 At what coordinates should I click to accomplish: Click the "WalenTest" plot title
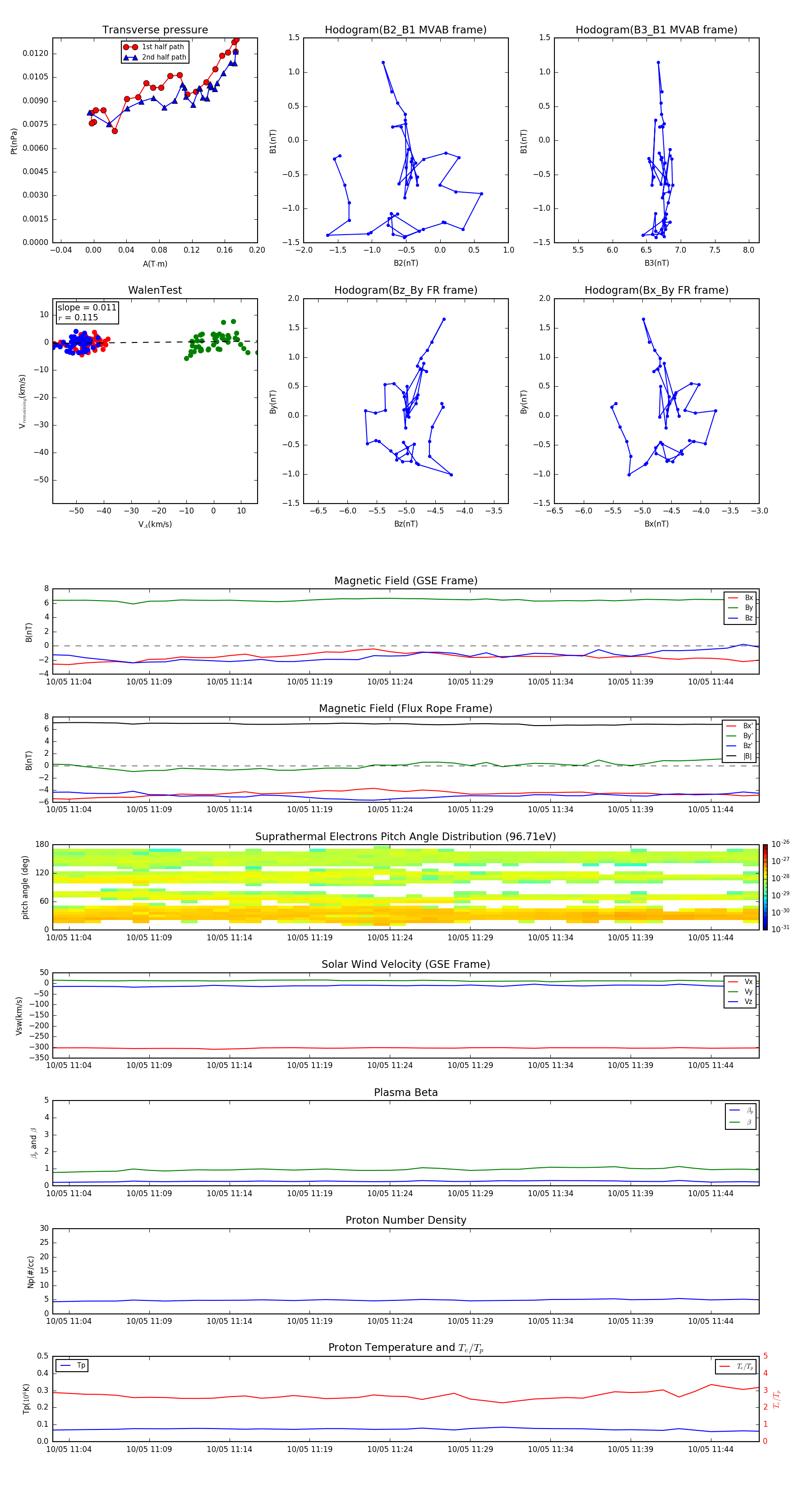click(155, 290)
